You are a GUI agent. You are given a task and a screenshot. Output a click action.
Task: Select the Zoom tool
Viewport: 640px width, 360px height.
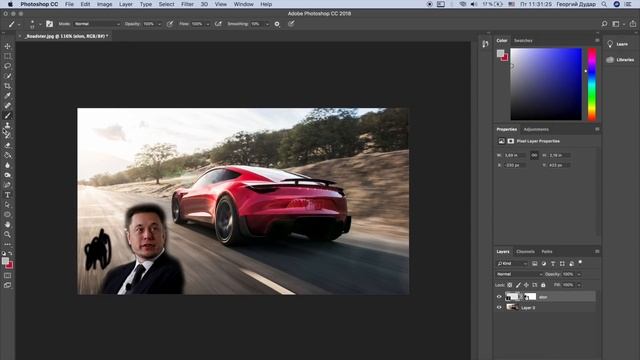pyautogui.click(x=7, y=235)
